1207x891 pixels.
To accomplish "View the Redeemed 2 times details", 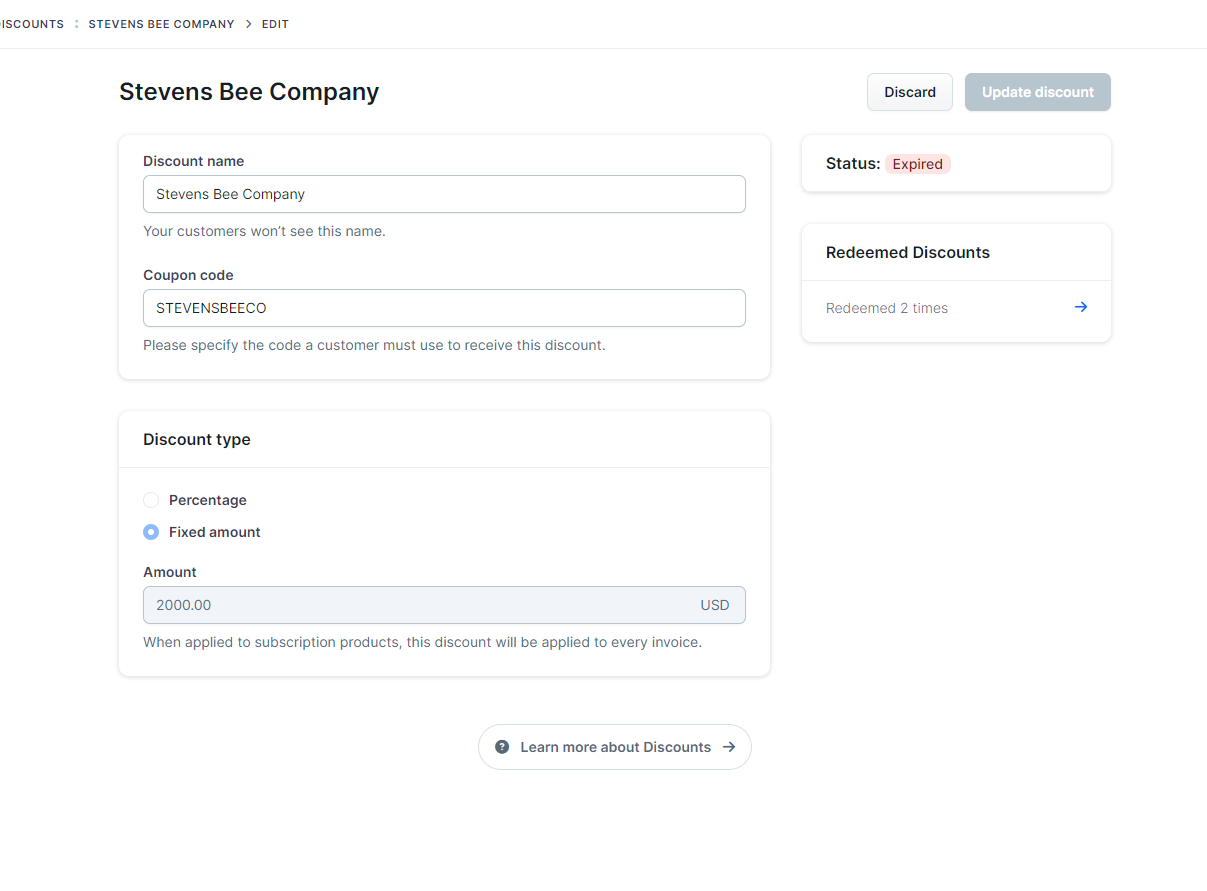I will pos(887,308).
